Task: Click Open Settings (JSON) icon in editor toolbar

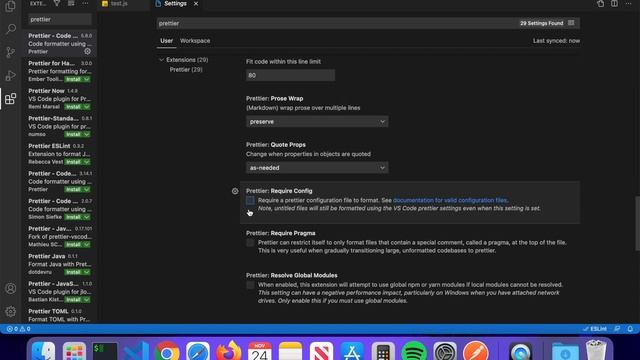Action: point(600,4)
